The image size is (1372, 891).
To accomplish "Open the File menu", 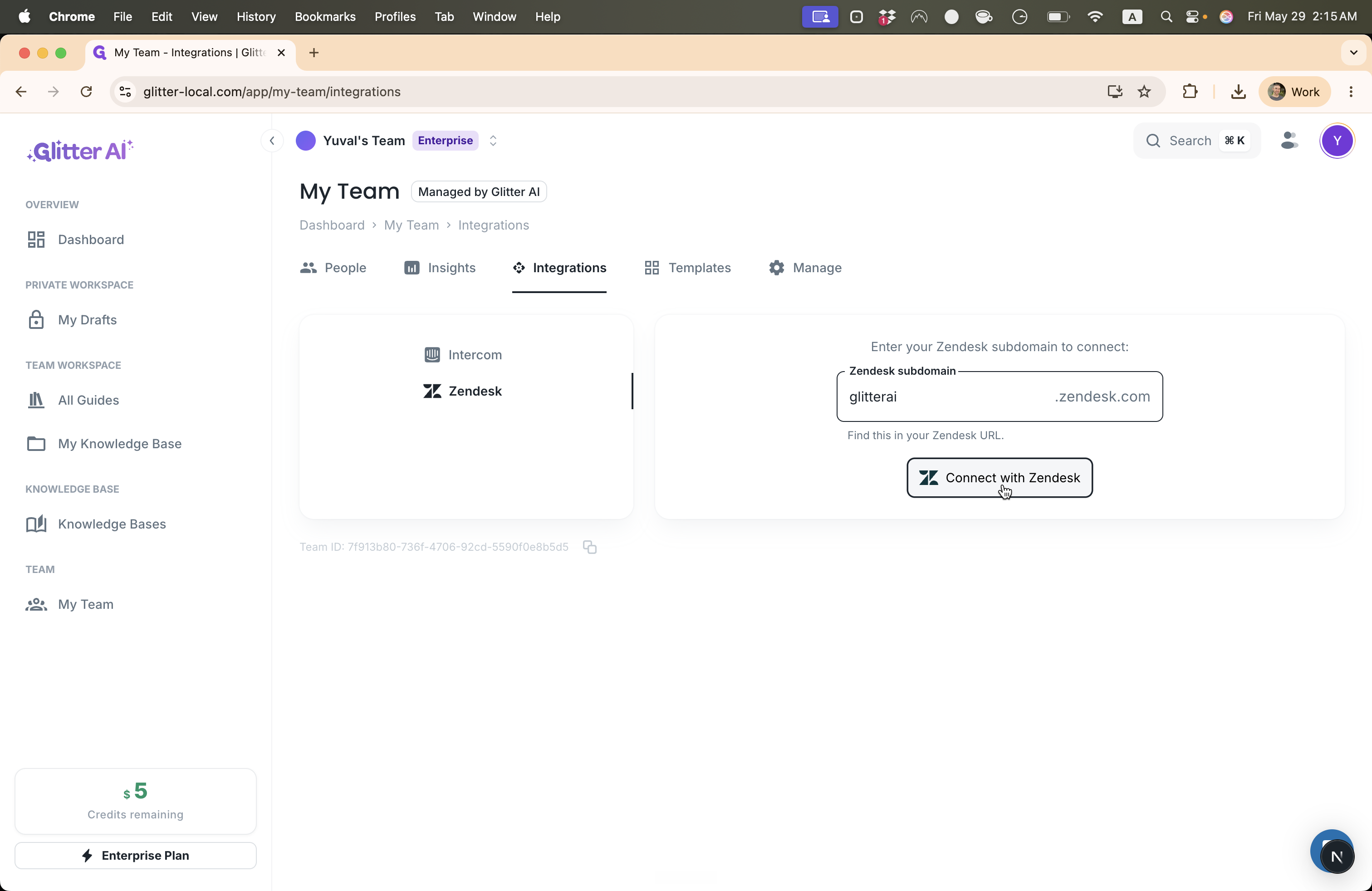I will (123, 17).
